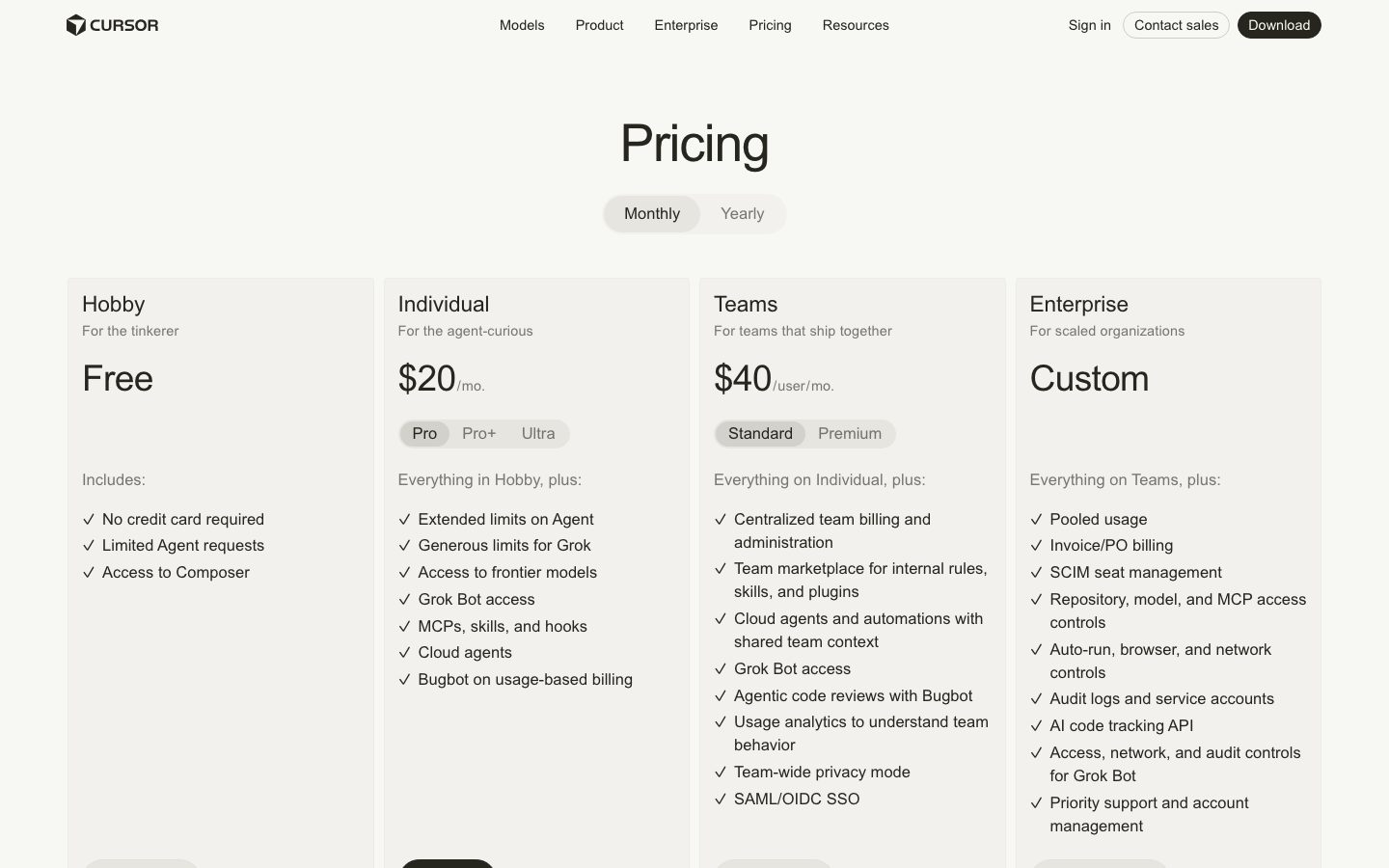1389x868 pixels.
Task: Choose the Pro+ tier
Action: (x=479, y=433)
